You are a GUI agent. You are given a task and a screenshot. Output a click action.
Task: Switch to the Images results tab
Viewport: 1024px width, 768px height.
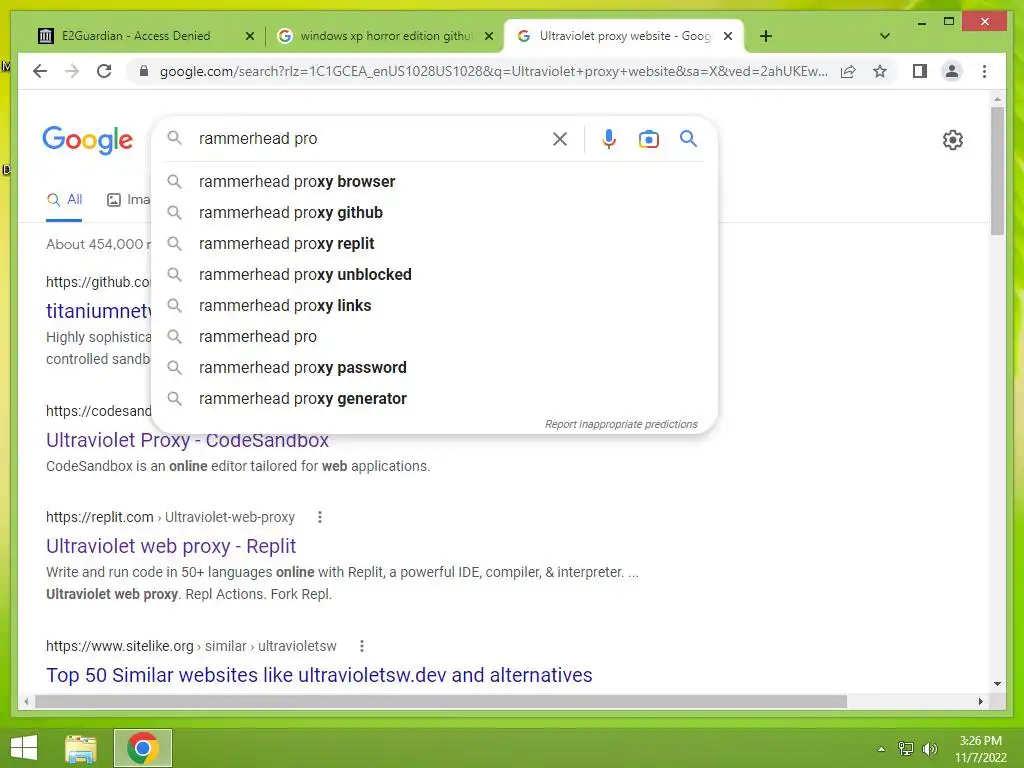(129, 200)
